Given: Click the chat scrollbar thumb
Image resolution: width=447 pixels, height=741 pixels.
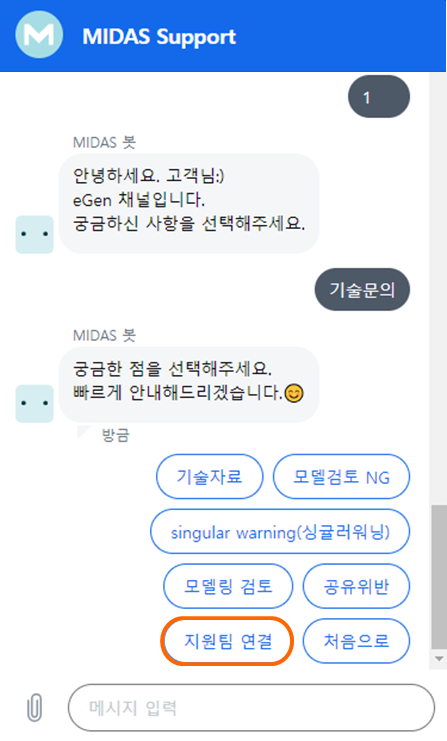Looking at the screenshot, I should 438,577.
